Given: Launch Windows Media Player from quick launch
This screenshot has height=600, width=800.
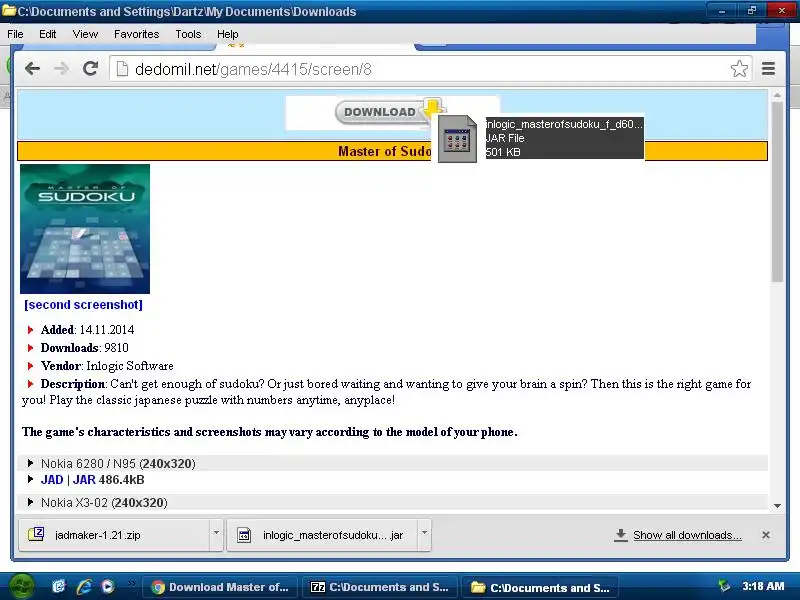Looking at the screenshot, I should (x=108, y=587).
